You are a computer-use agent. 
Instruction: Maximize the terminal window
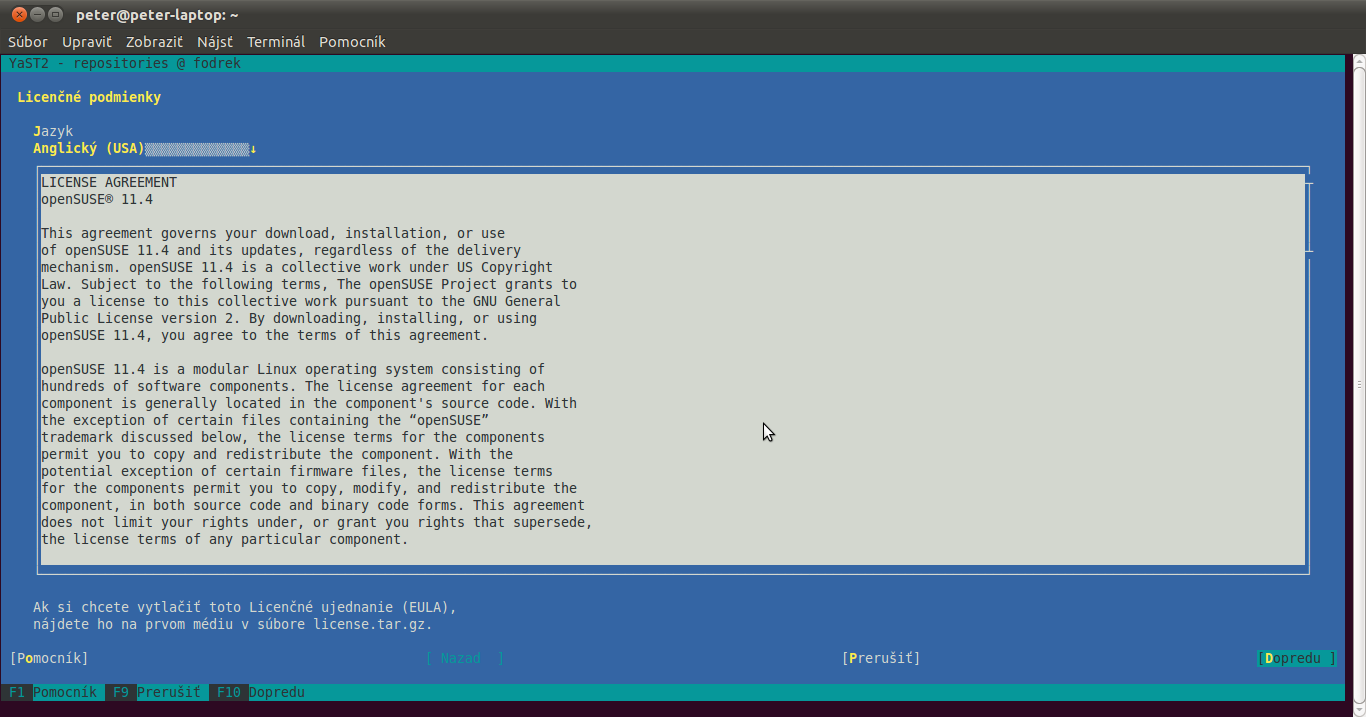click(55, 14)
